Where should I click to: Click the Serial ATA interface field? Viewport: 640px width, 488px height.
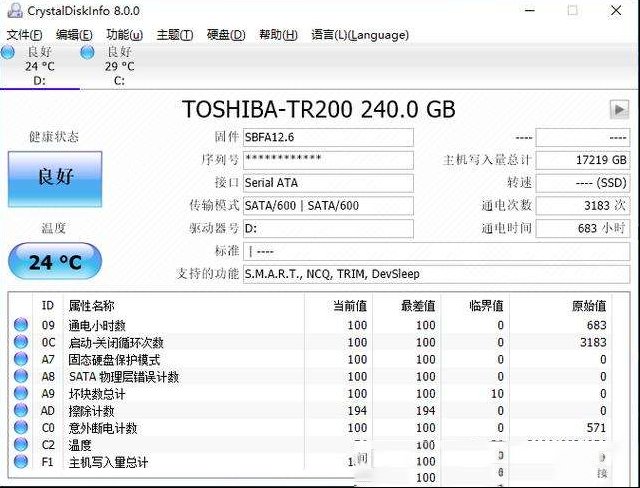(328, 183)
